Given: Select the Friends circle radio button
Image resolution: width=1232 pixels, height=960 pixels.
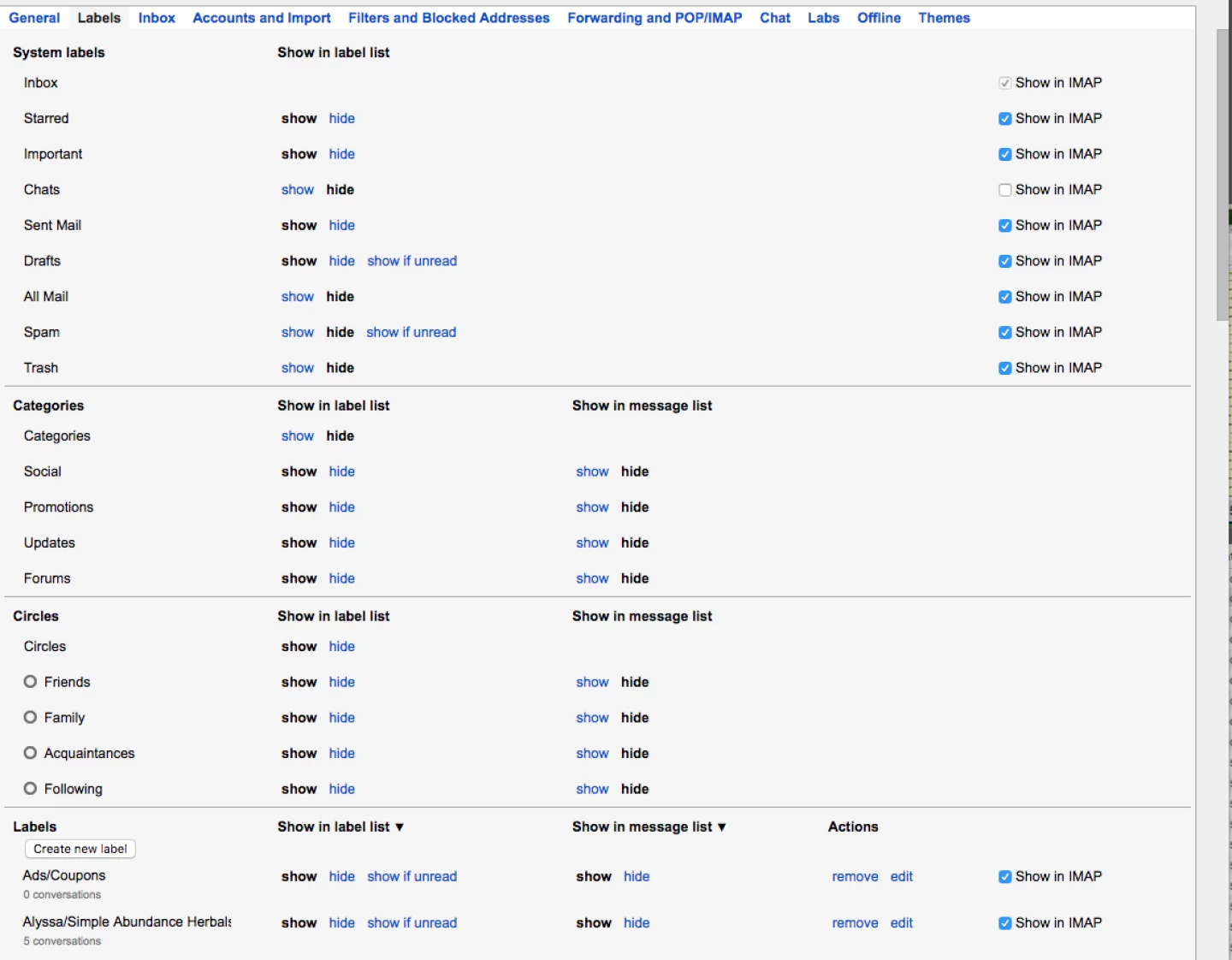Looking at the screenshot, I should pyautogui.click(x=30, y=682).
